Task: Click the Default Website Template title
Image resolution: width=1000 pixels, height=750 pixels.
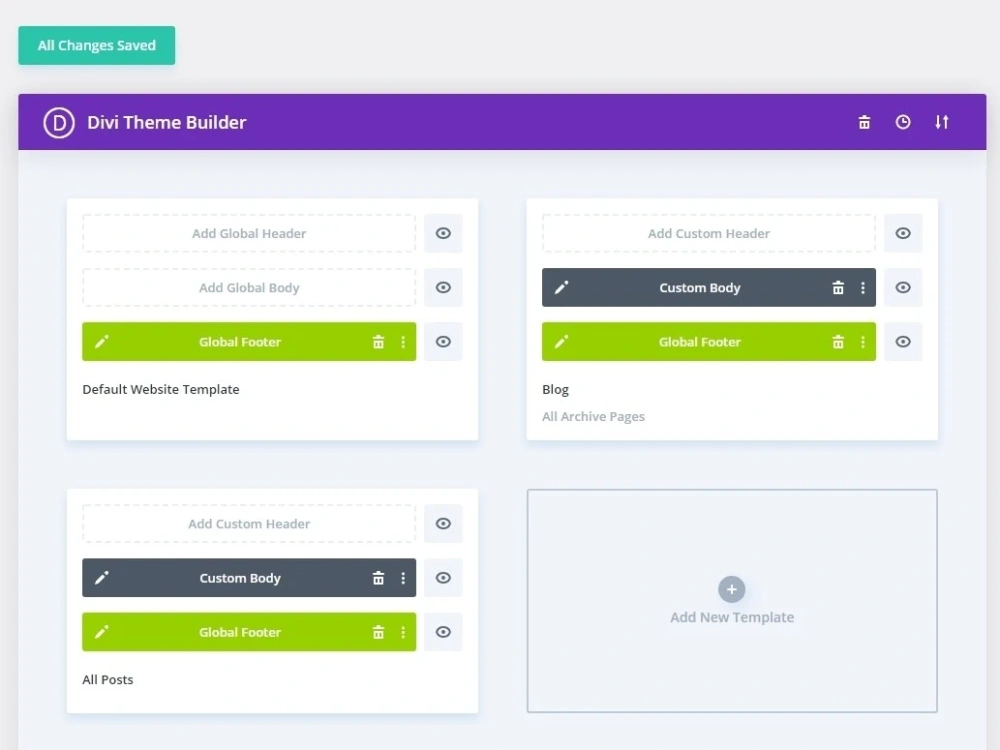Action: coord(161,389)
